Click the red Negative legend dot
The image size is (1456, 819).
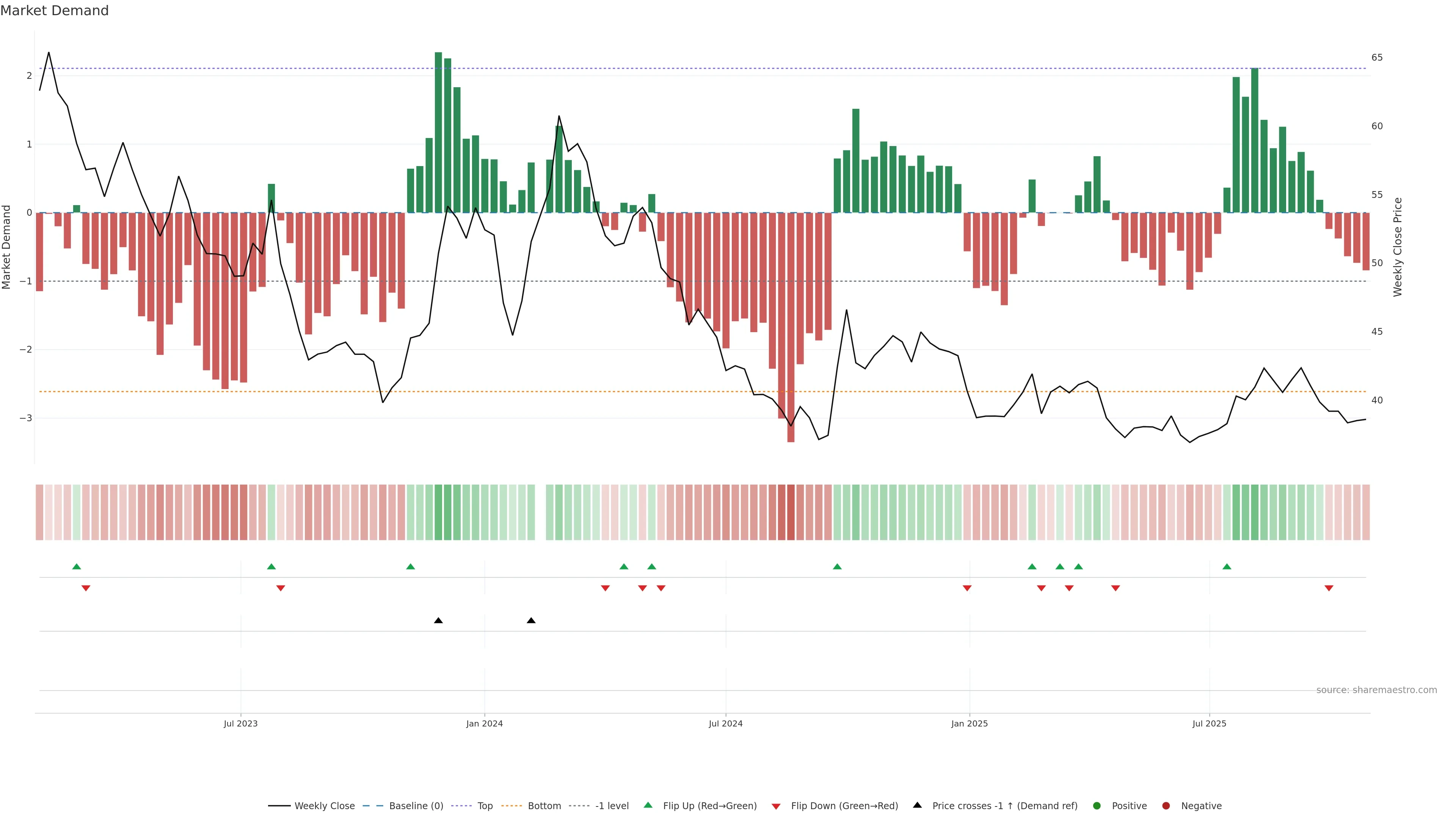click(1166, 806)
